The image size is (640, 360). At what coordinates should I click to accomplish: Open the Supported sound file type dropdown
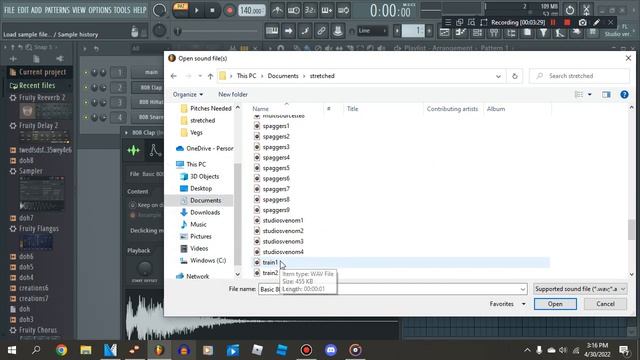[580, 289]
